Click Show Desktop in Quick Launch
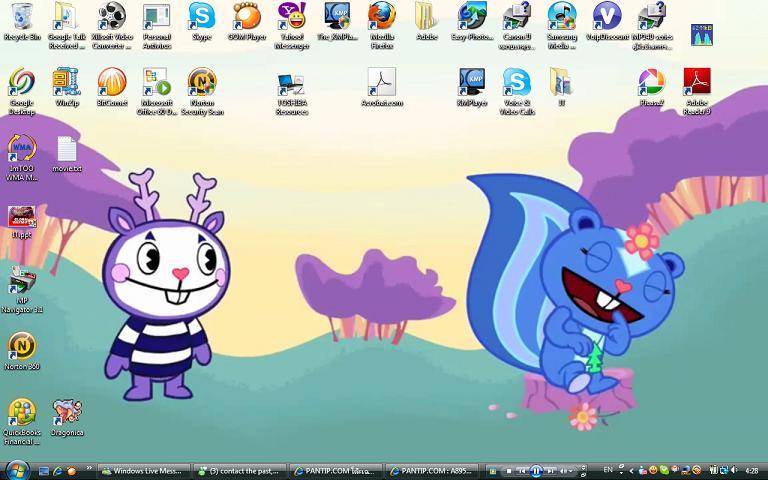This screenshot has width=768, height=480. pos(44,471)
